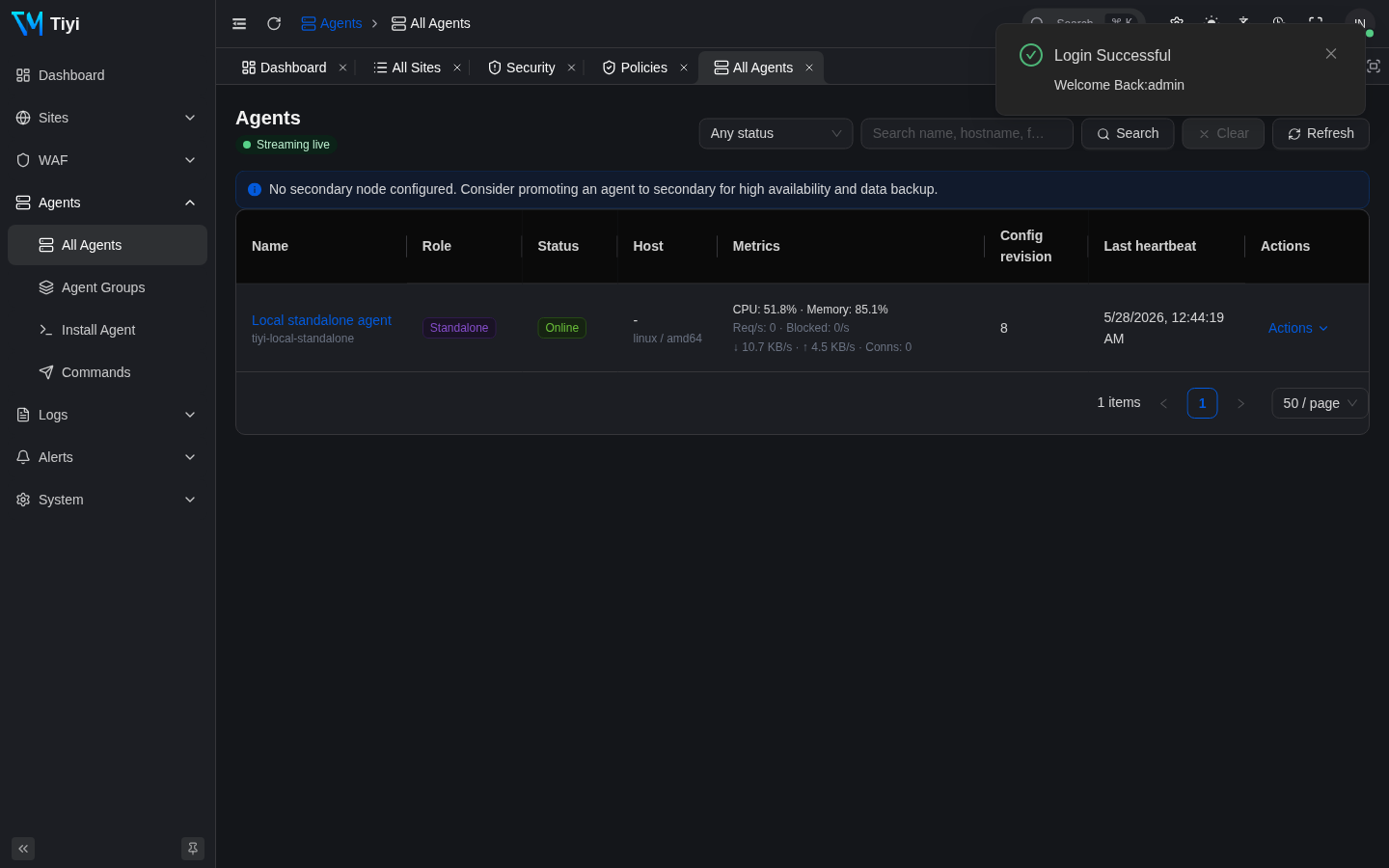
Task: Click the reload page icon in header
Action: 274,23
